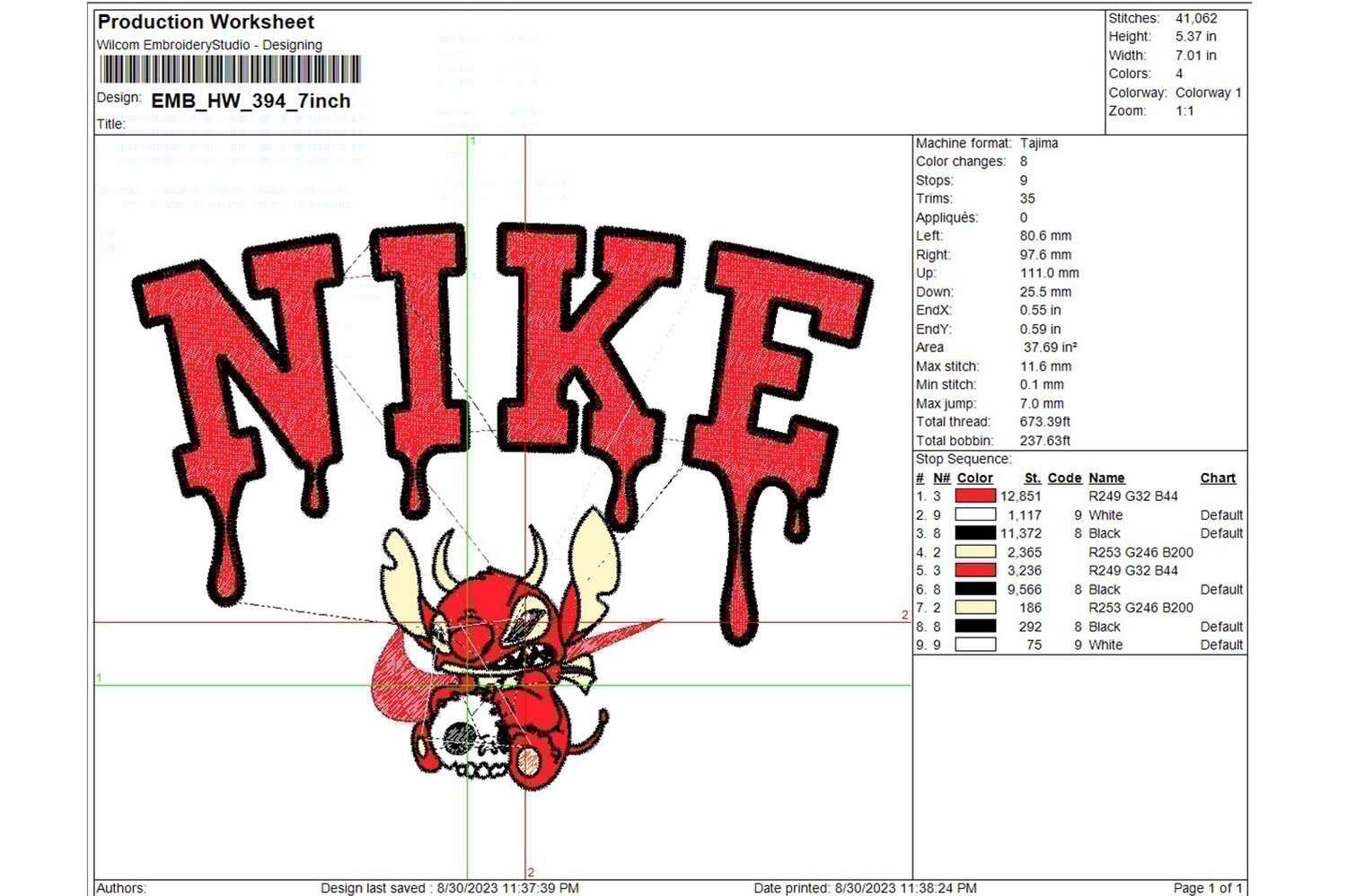
Task: Select the Machine format value "Tajima"
Action: pos(1039,143)
